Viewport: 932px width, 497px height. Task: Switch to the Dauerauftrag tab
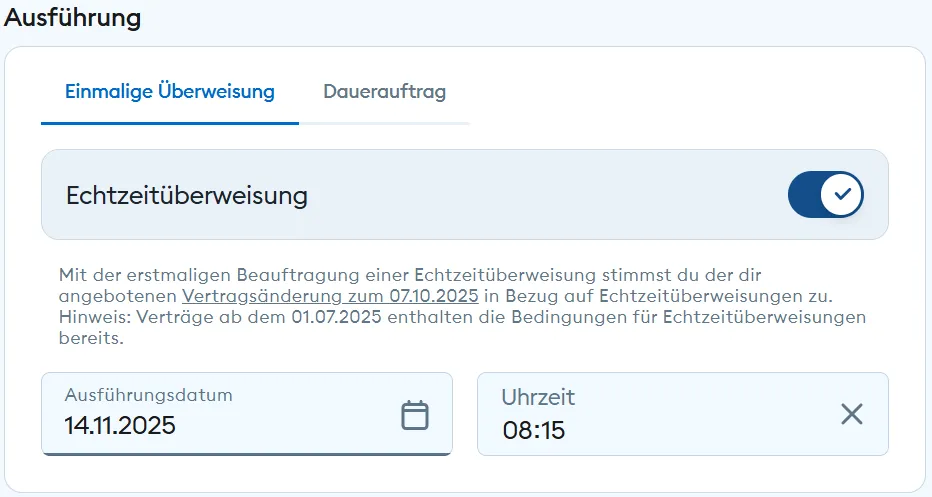[384, 92]
